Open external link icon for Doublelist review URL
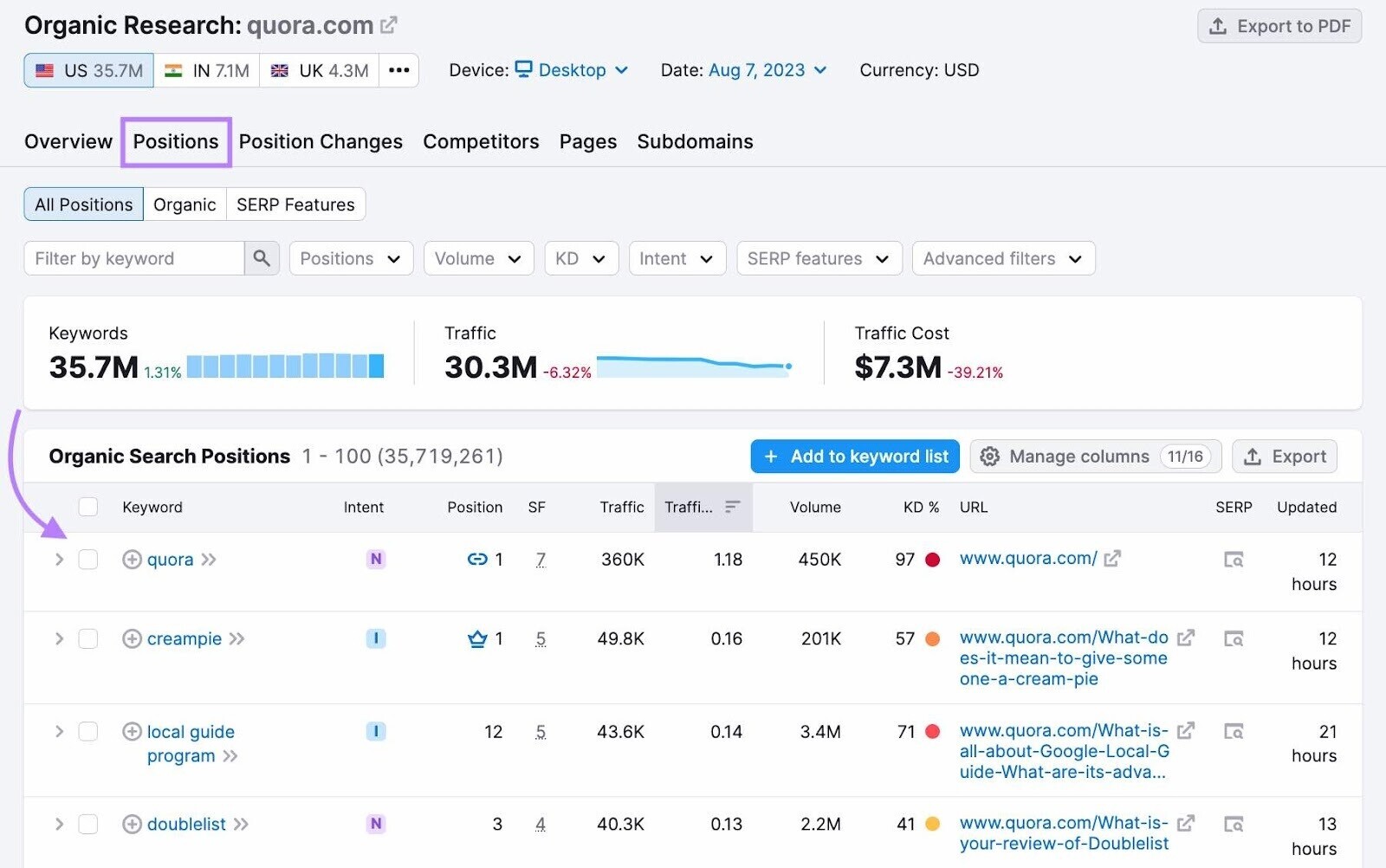This screenshot has height=868, width=1386. point(1186,823)
